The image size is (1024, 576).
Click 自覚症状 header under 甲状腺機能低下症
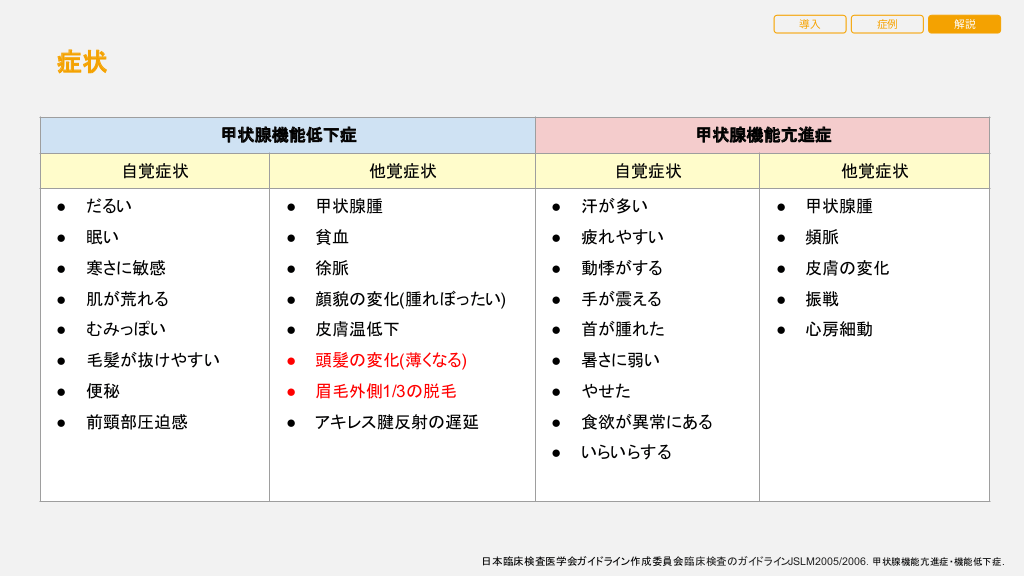155,171
